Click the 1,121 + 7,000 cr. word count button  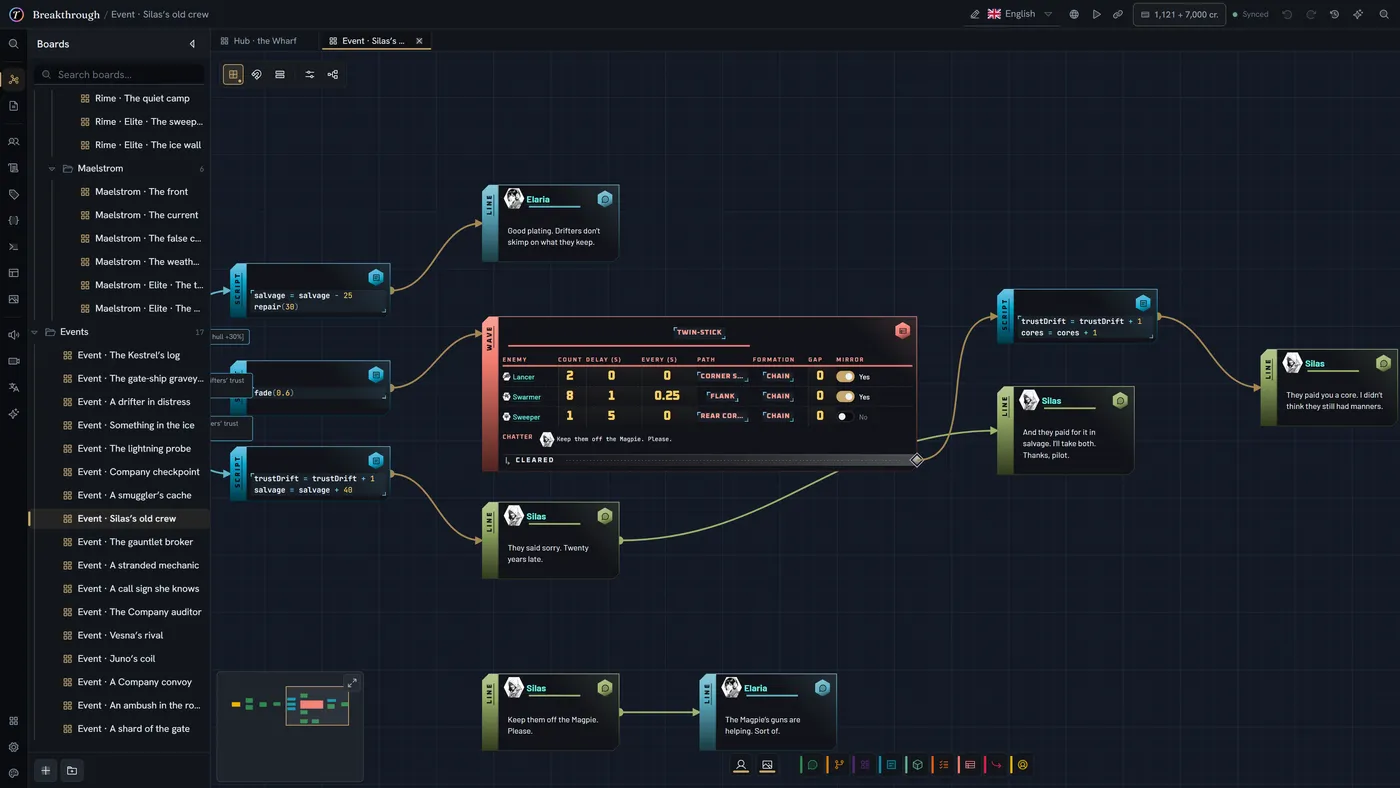pos(1179,15)
